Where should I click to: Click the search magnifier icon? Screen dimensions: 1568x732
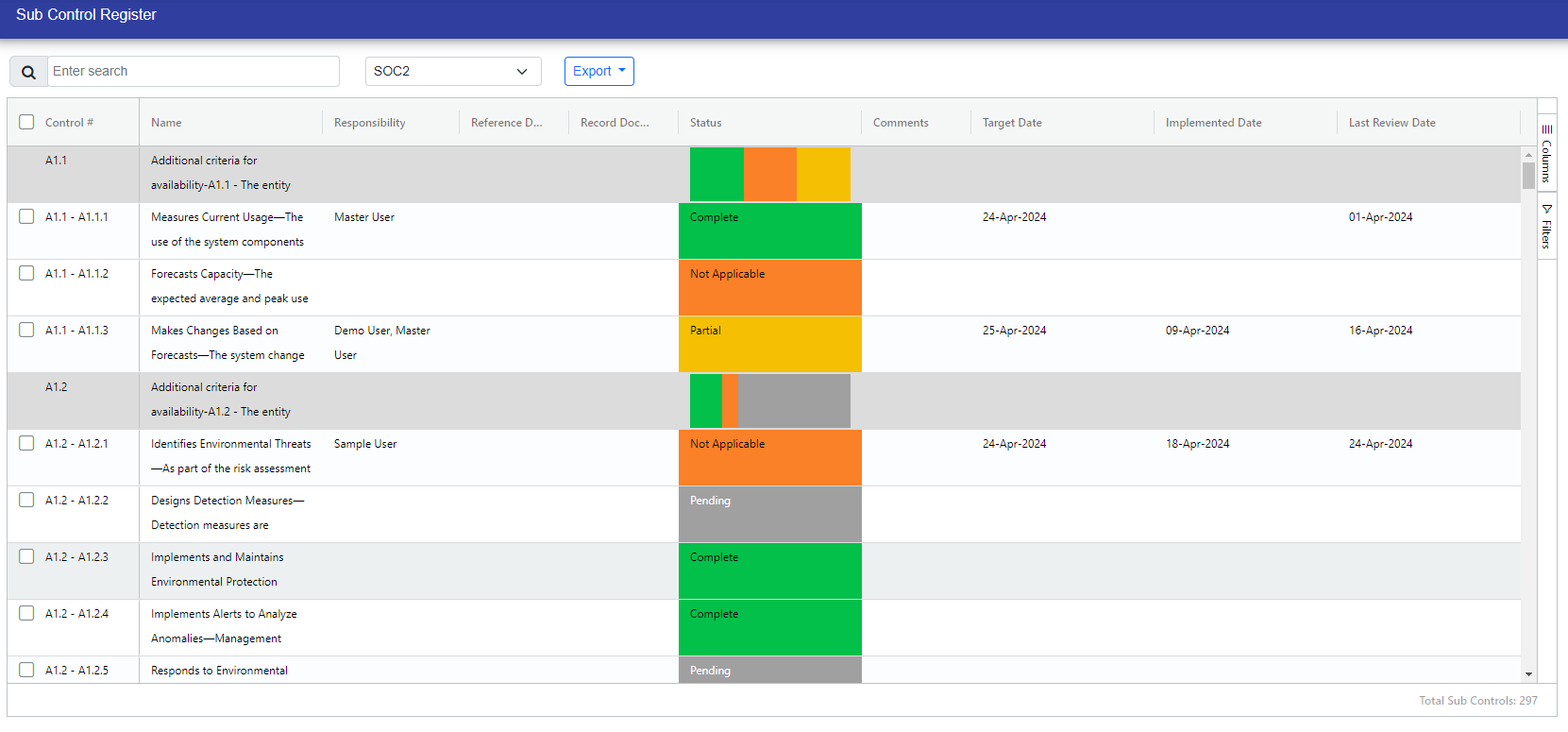[x=28, y=72]
